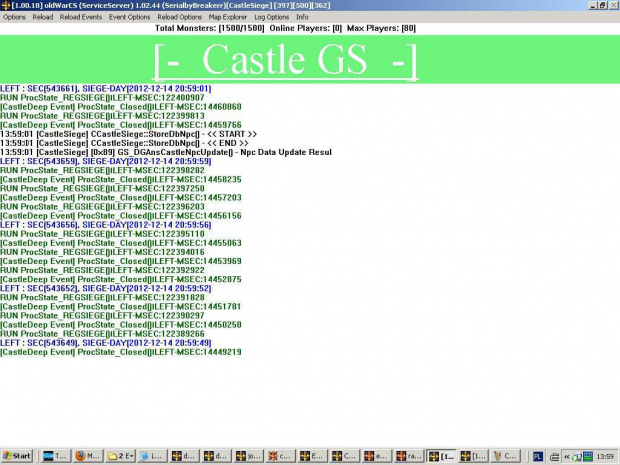Open the Options menu
This screenshot has height=465, width=620.
(x=14, y=17)
